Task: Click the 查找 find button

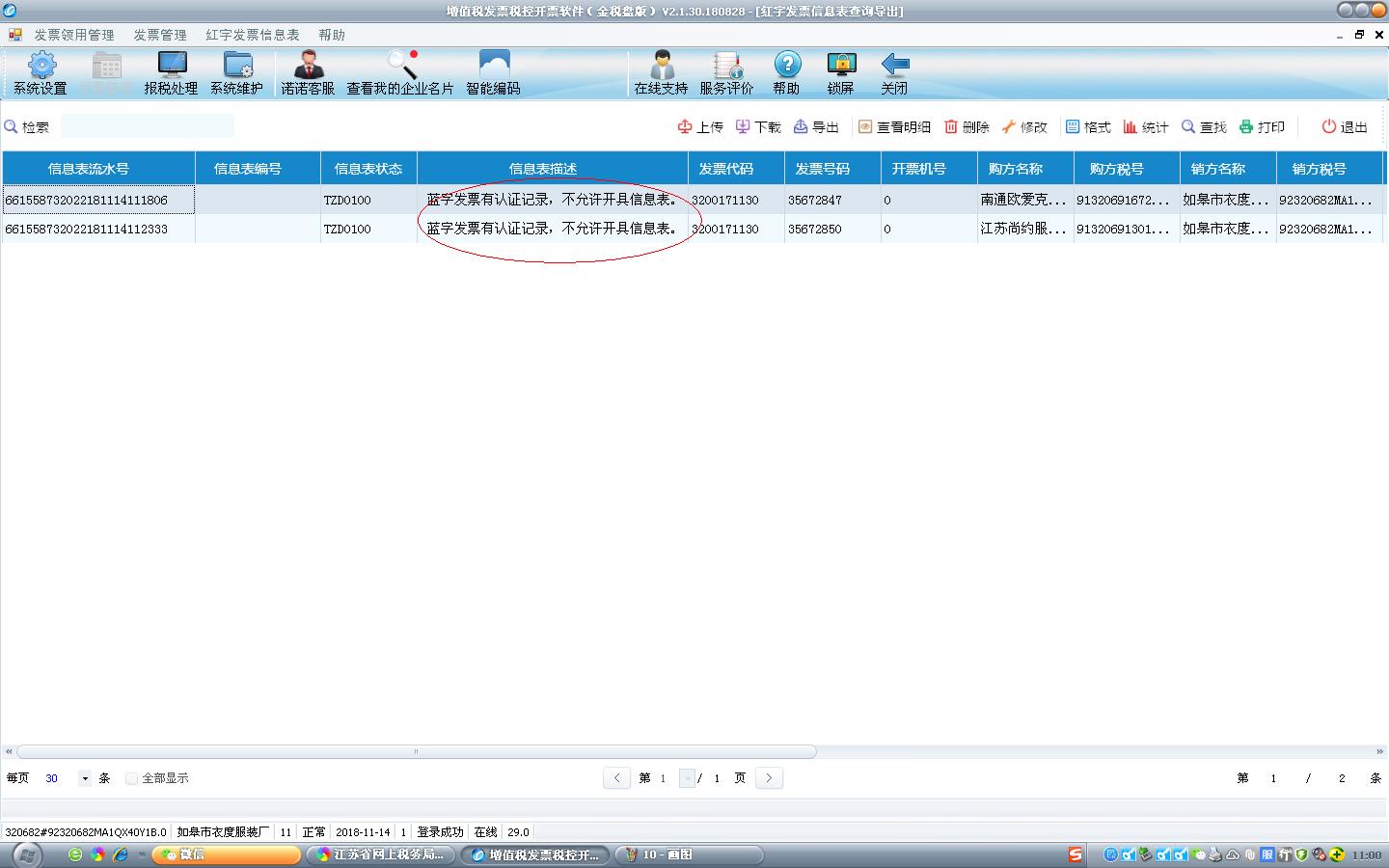Action: 1204,127
